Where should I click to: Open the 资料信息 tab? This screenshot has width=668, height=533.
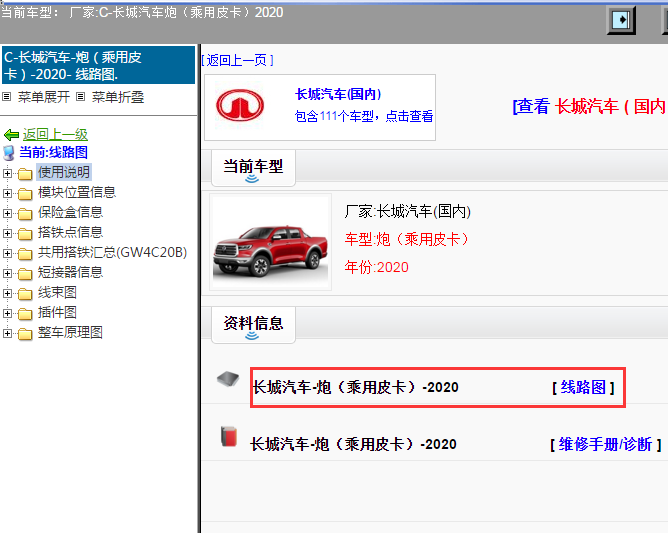coord(253,325)
